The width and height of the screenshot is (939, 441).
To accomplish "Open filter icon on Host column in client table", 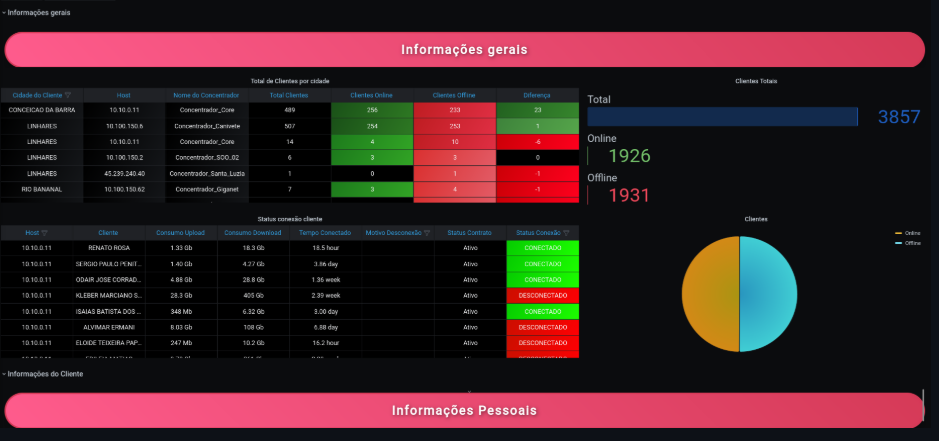I will pyautogui.click(x=44, y=233).
